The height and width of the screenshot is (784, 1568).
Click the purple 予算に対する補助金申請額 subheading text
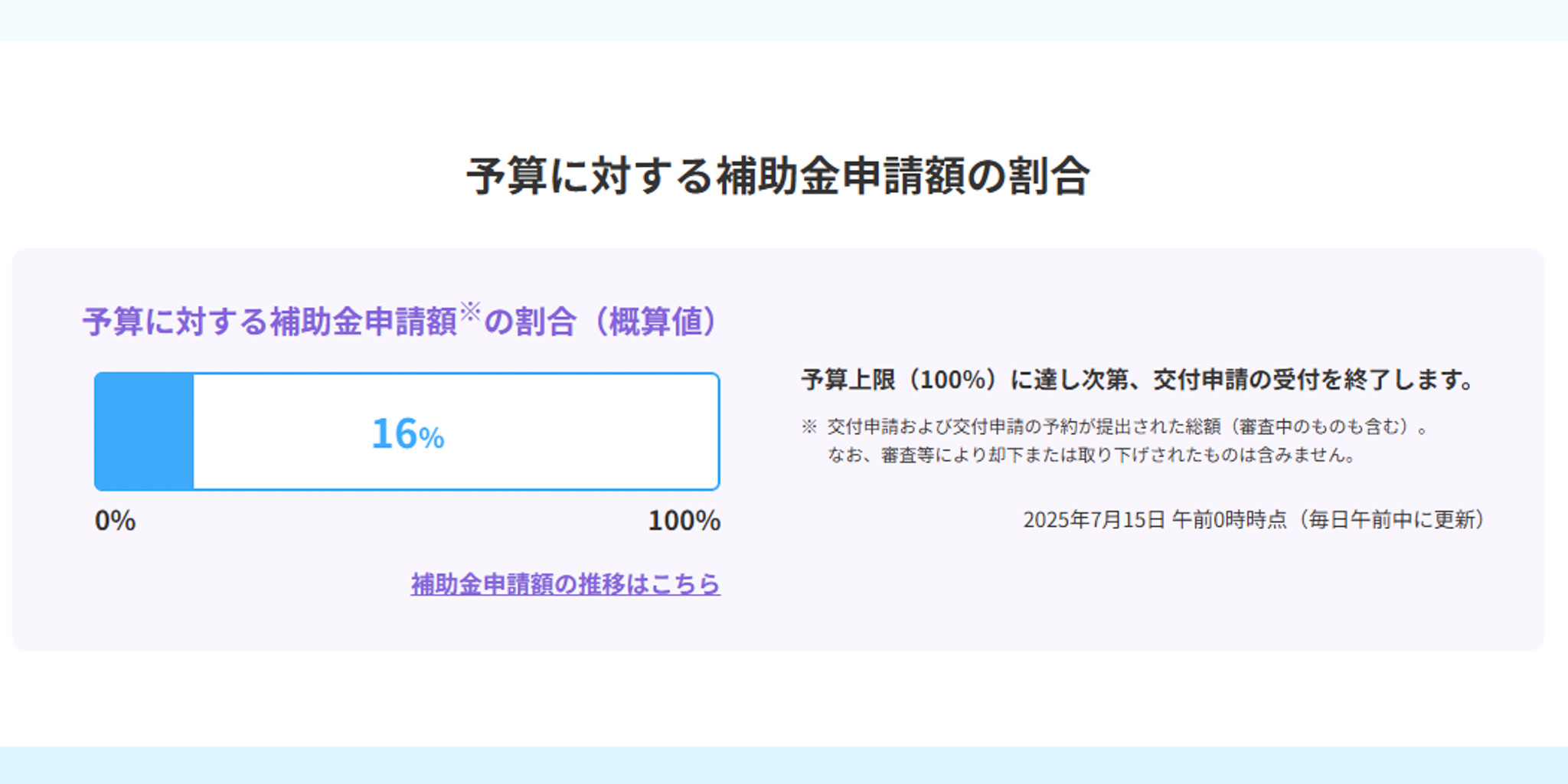[269, 322]
